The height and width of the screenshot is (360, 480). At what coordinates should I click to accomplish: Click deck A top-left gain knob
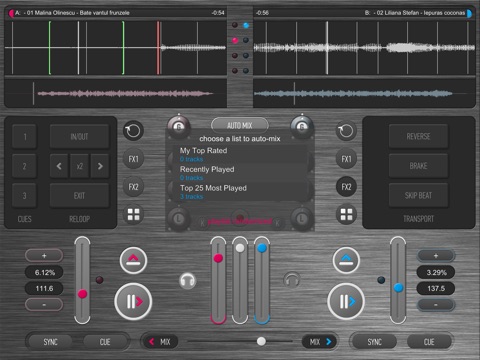coord(179,126)
